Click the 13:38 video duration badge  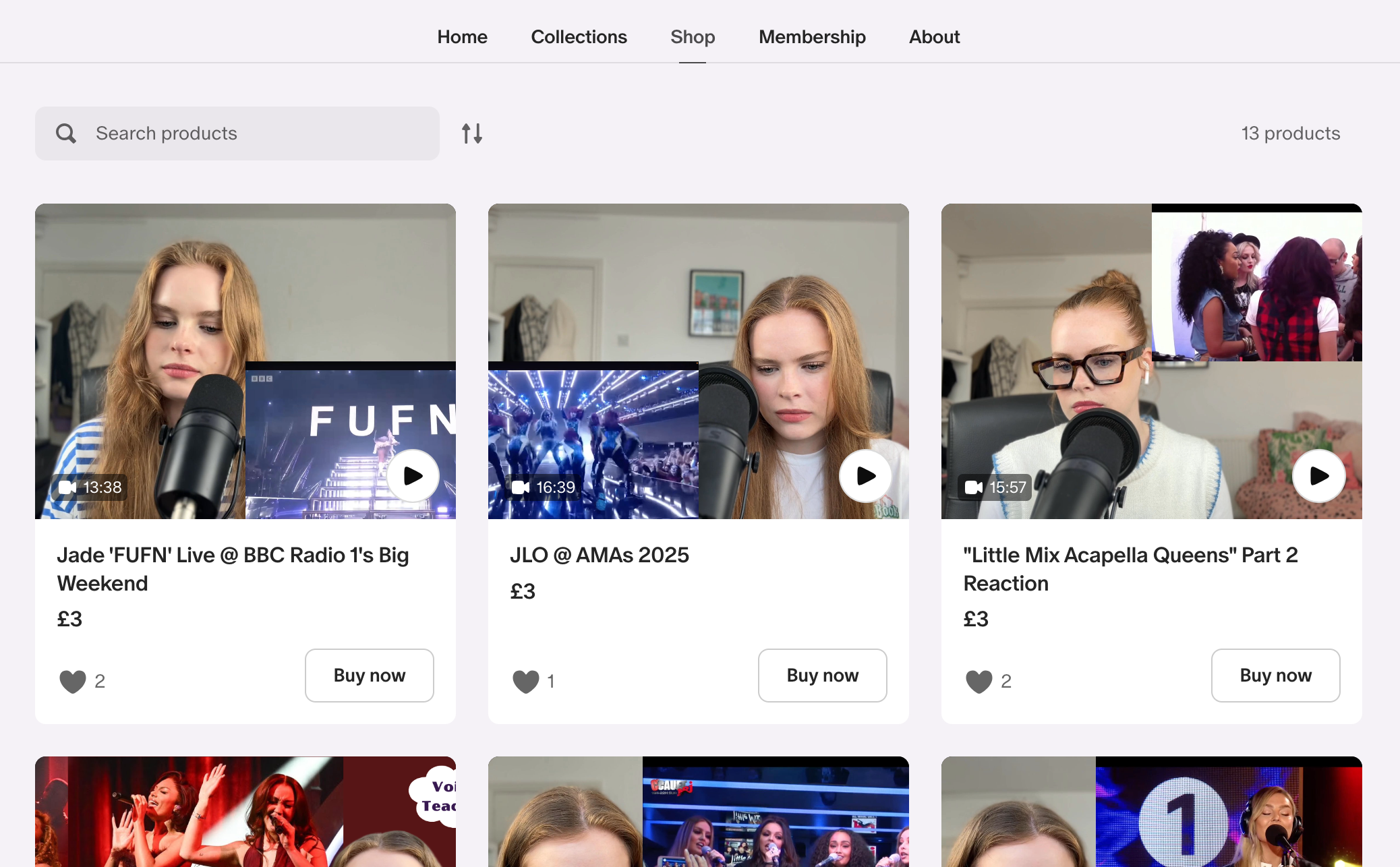[90, 487]
